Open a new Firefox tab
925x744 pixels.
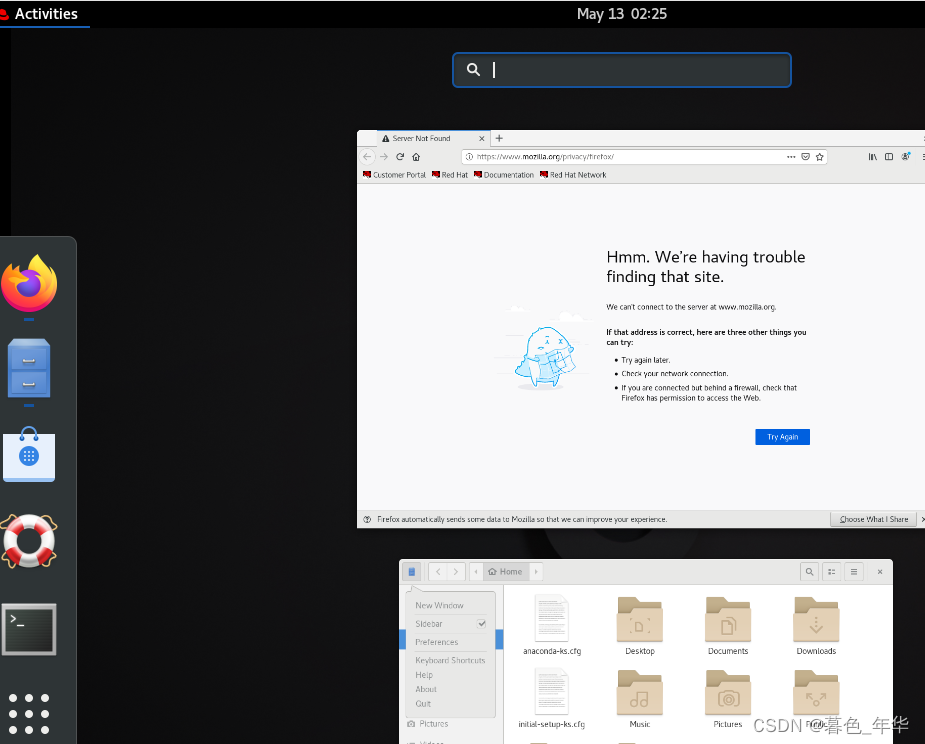tap(499, 138)
